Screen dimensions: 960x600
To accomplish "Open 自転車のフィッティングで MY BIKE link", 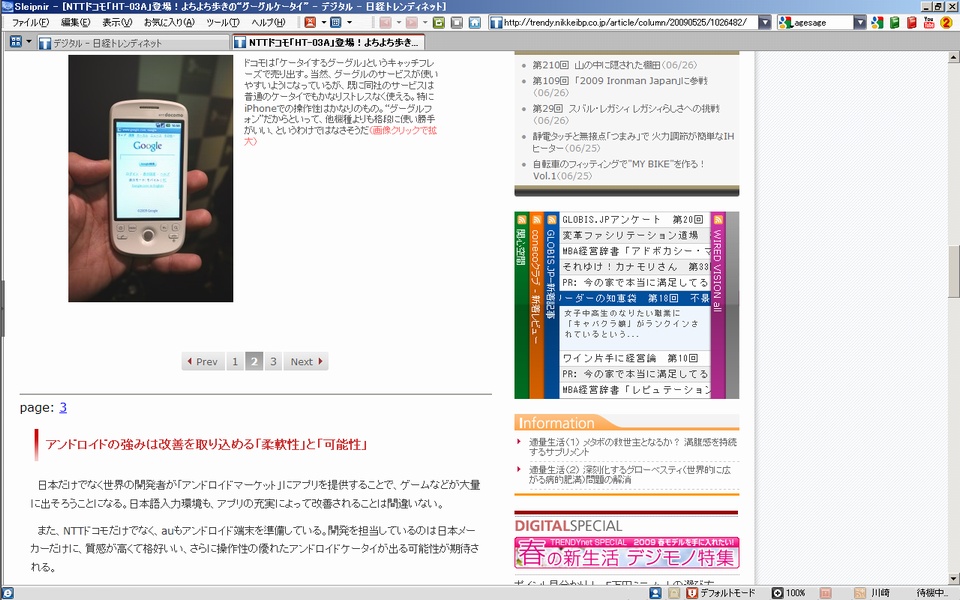I will pos(618,170).
